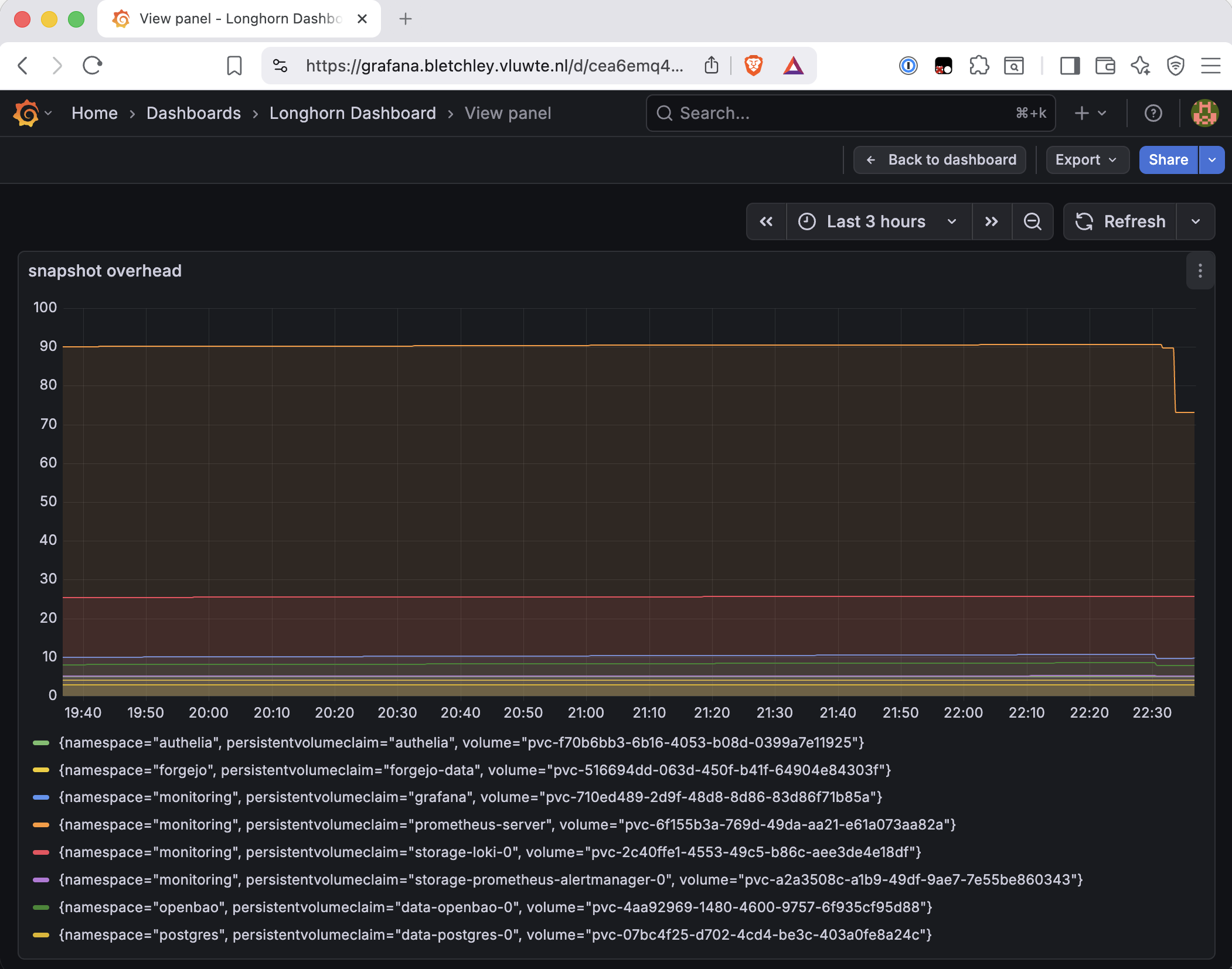Open Dashboards breadcrumb
The height and width of the screenshot is (969, 1232).
point(193,113)
